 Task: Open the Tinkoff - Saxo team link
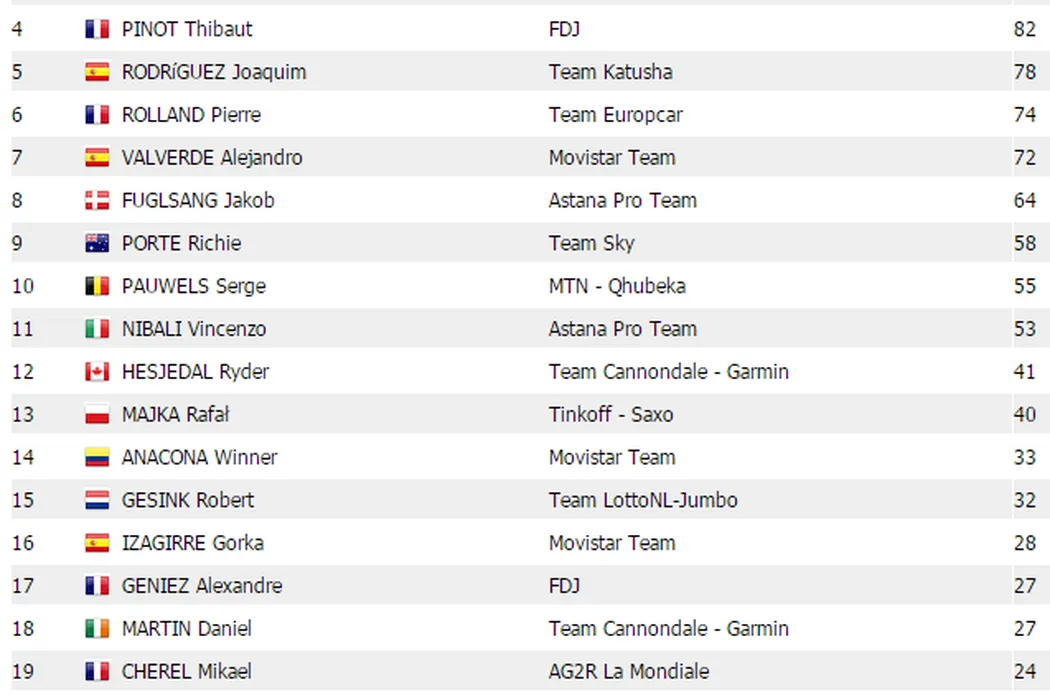pos(610,415)
